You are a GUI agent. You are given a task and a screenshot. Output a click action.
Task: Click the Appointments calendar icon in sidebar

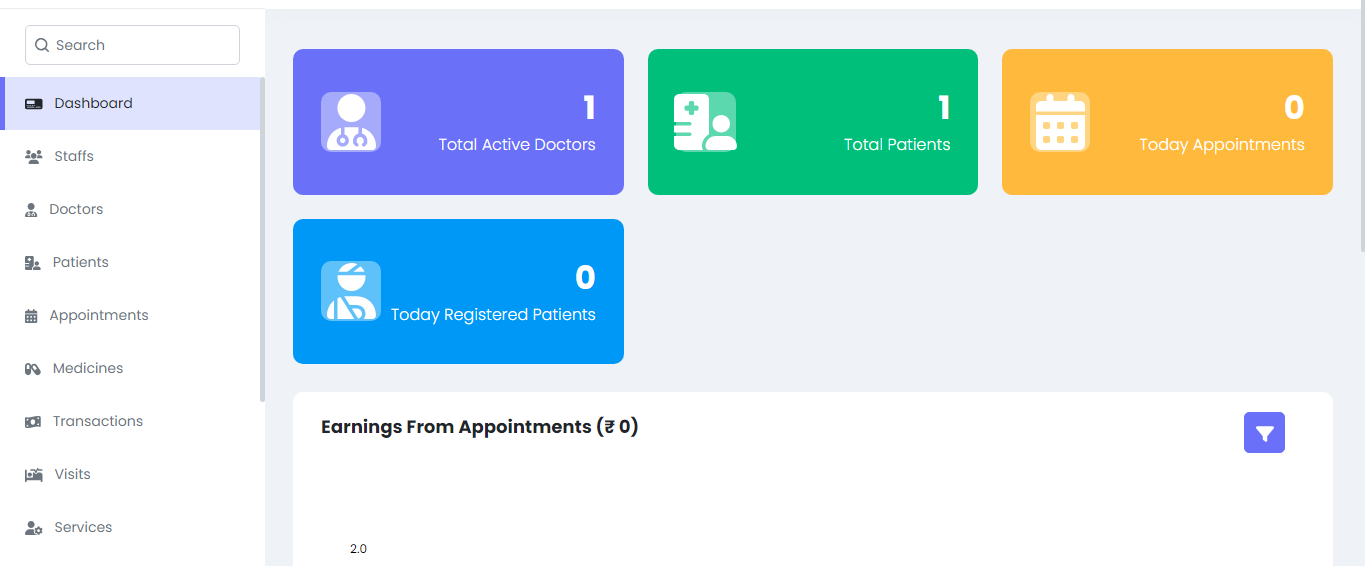pos(31,316)
